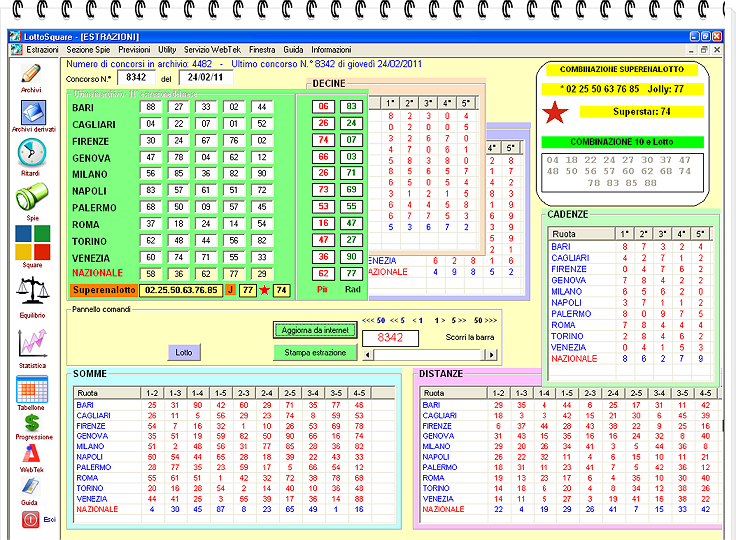The height and width of the screenshot is (540, 736).
Task: Click the Concorso N. field showing 8342
Action: point(136,77)
